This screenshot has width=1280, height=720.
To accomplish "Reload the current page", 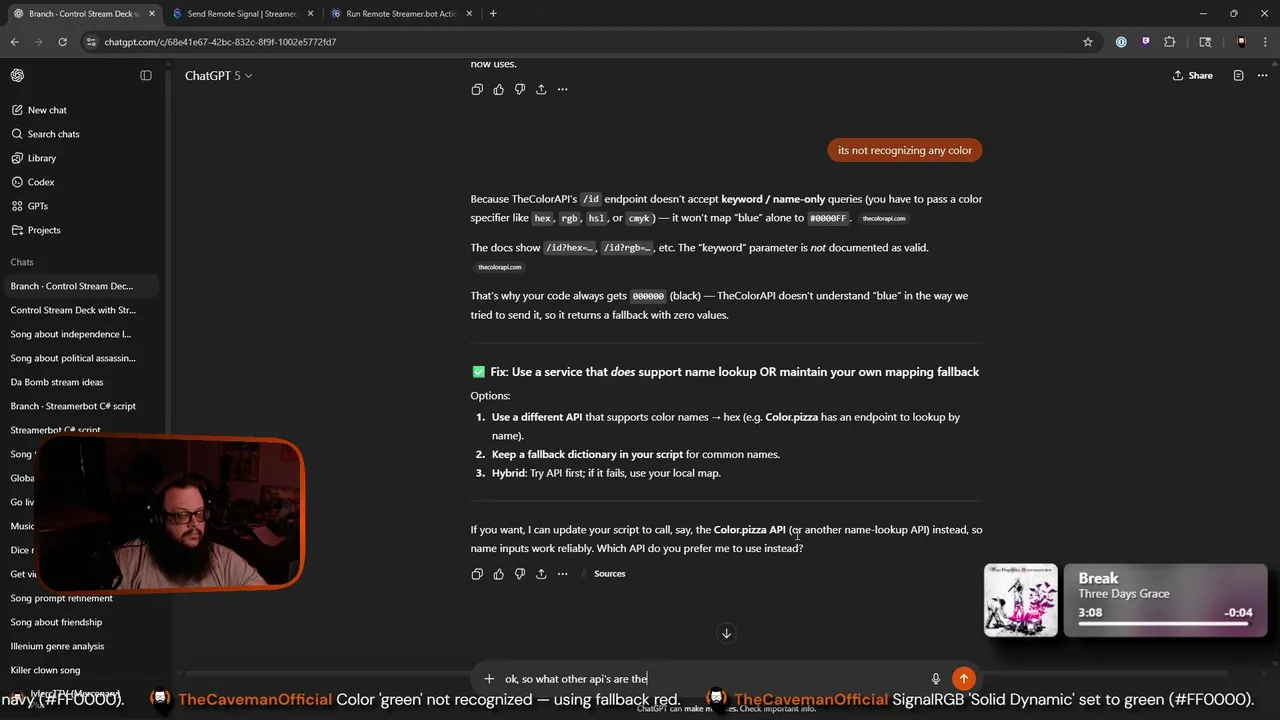I will click(x=63, y=42).
